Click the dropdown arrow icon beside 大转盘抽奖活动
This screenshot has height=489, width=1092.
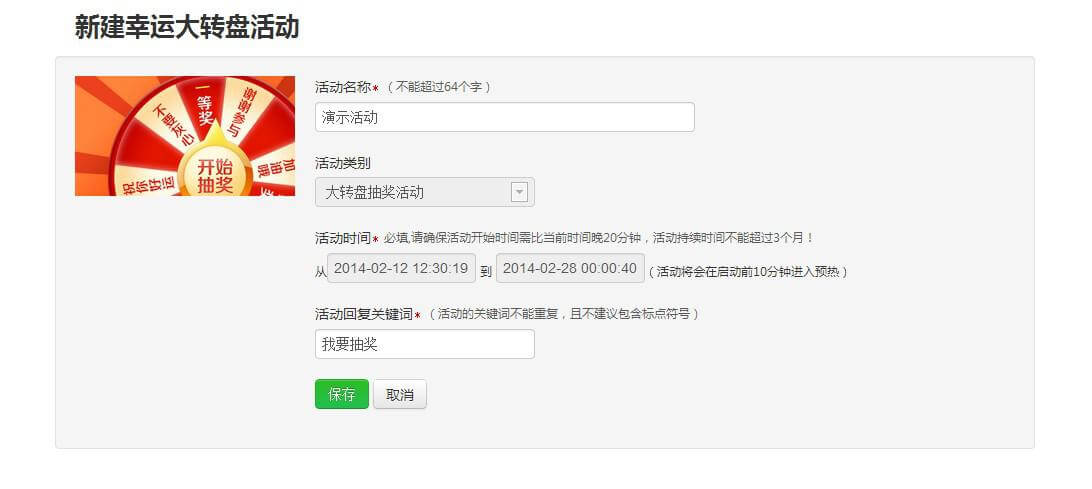519,192
